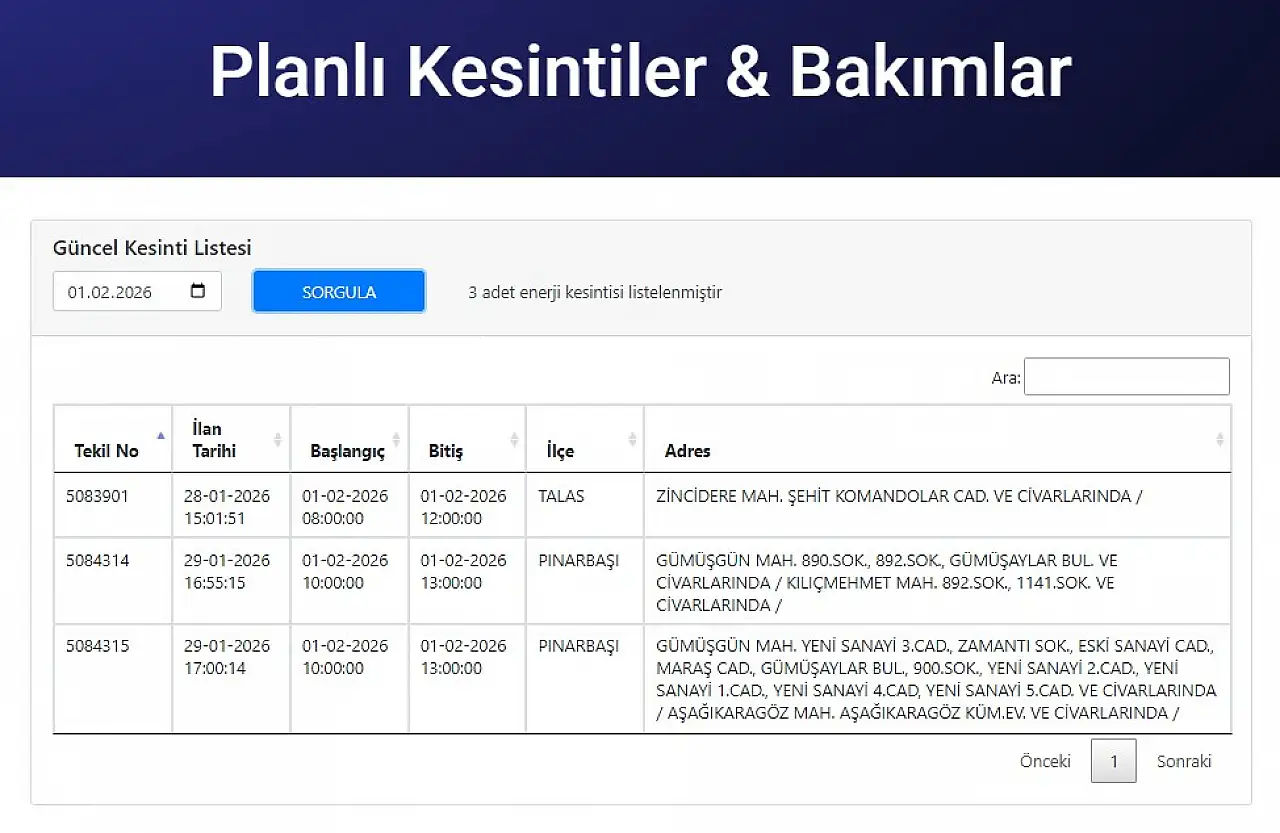Select page 1 in pagination
Image resolution: width=1280 pixels, height=833 pixels.
coord(1113,761)
